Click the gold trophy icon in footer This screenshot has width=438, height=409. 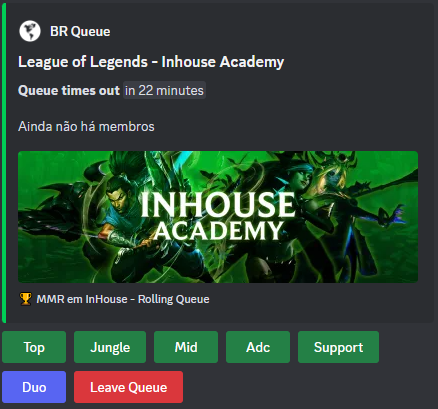[25, 299]
